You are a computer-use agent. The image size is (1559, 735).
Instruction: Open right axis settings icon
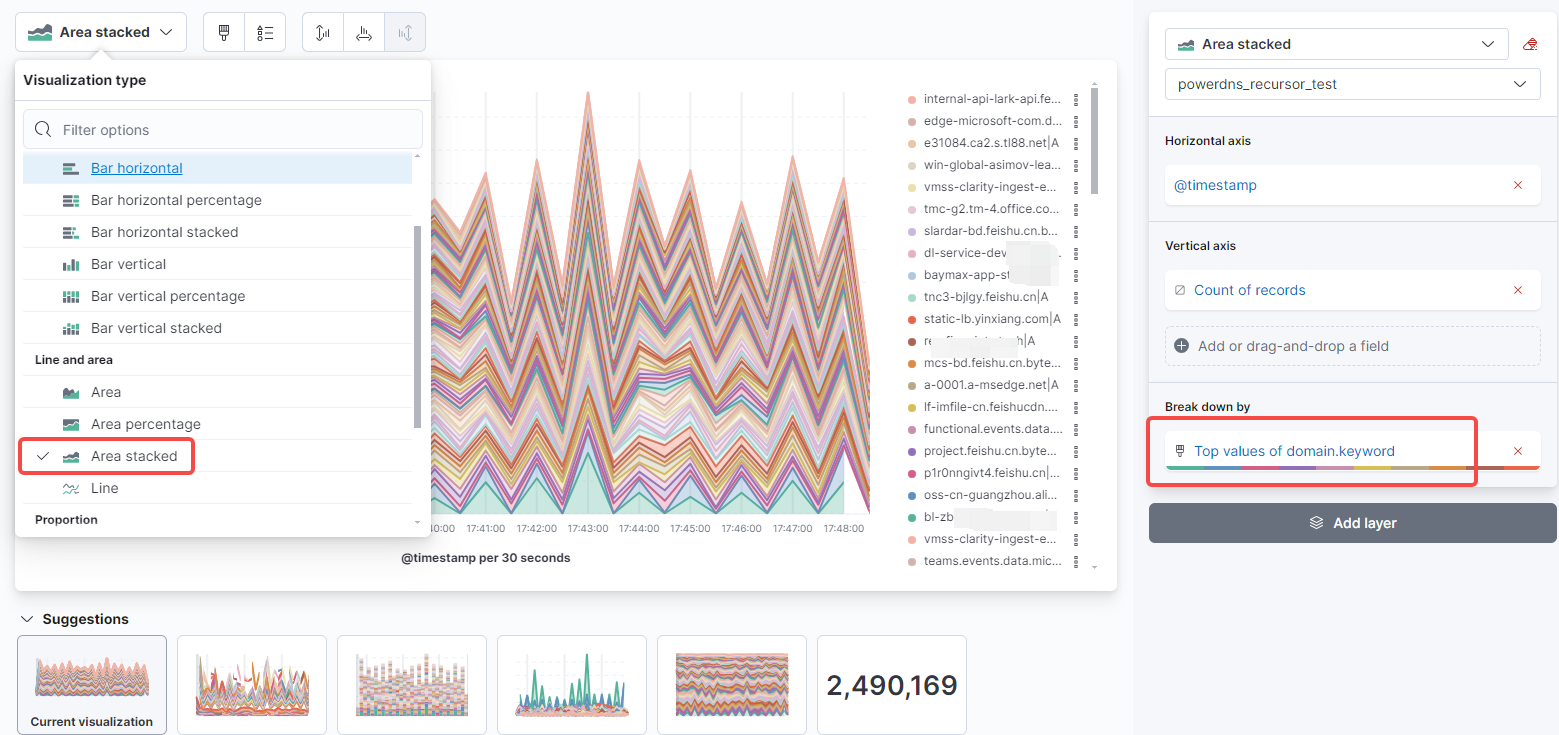coord(405,32)
